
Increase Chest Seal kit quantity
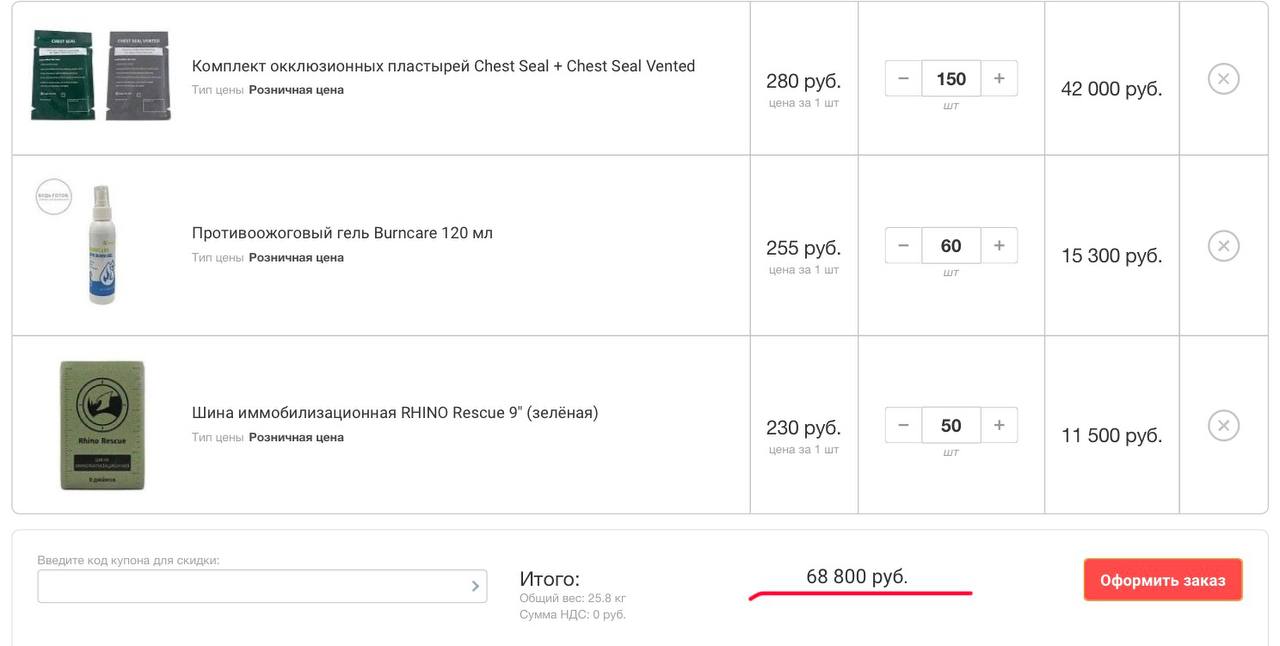(x=999, y=79)
